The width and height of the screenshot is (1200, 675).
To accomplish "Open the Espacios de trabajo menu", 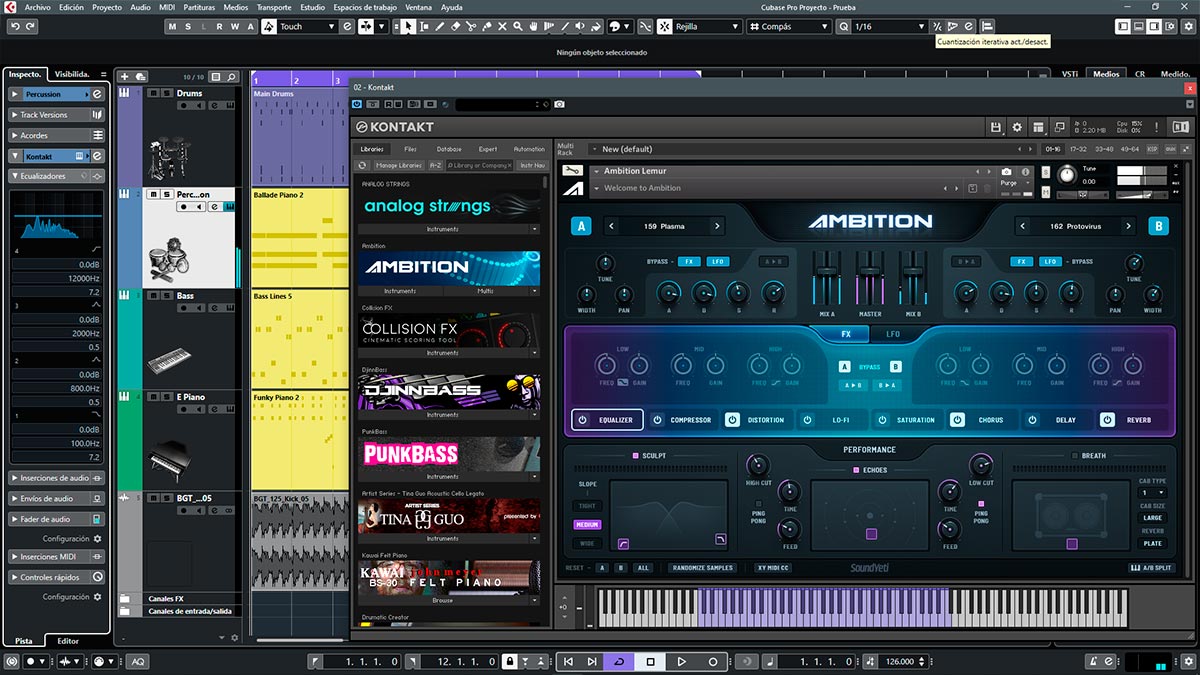I will pos(366,7).
